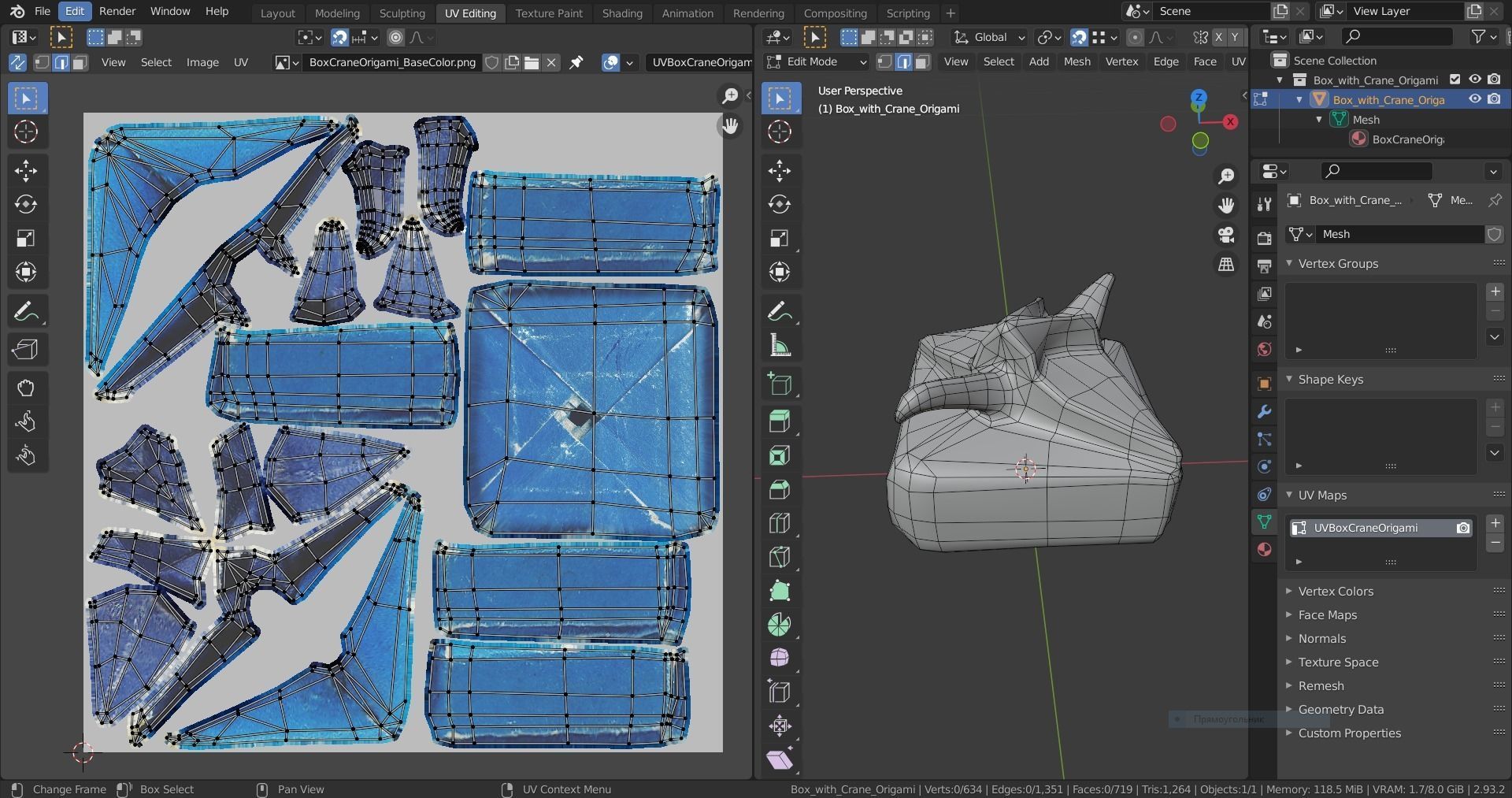Collapse UV Maps panel

tap(1289, 495)
